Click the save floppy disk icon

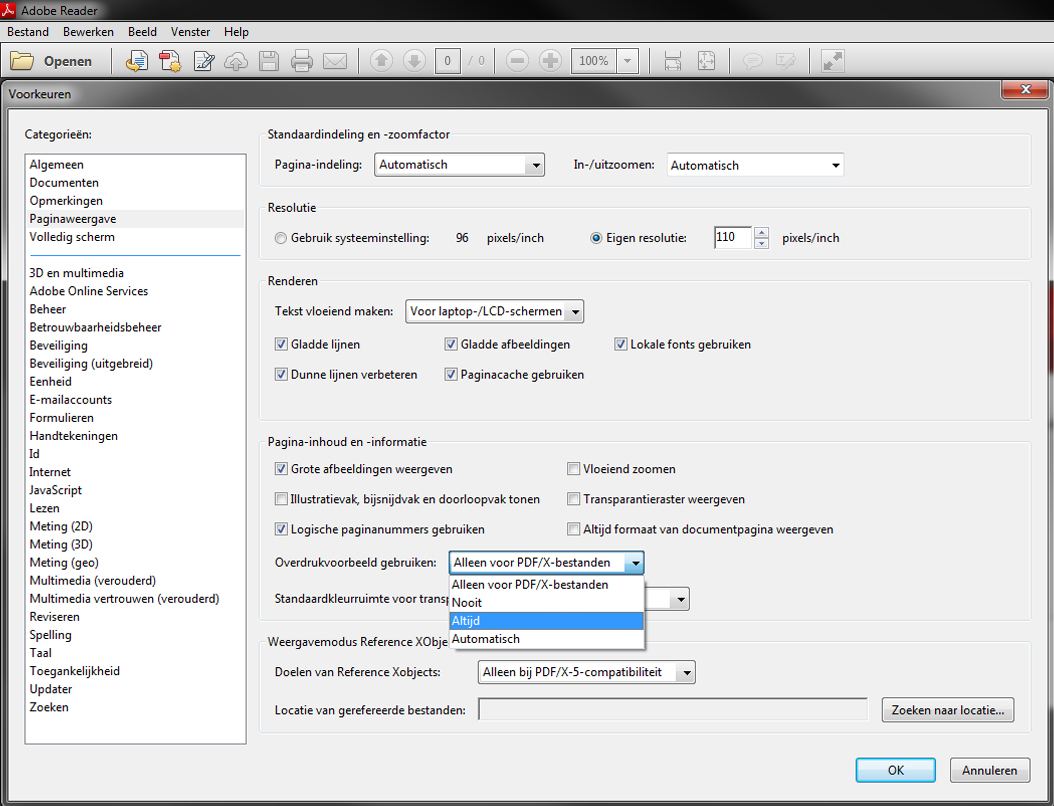(x=269, y=61)
